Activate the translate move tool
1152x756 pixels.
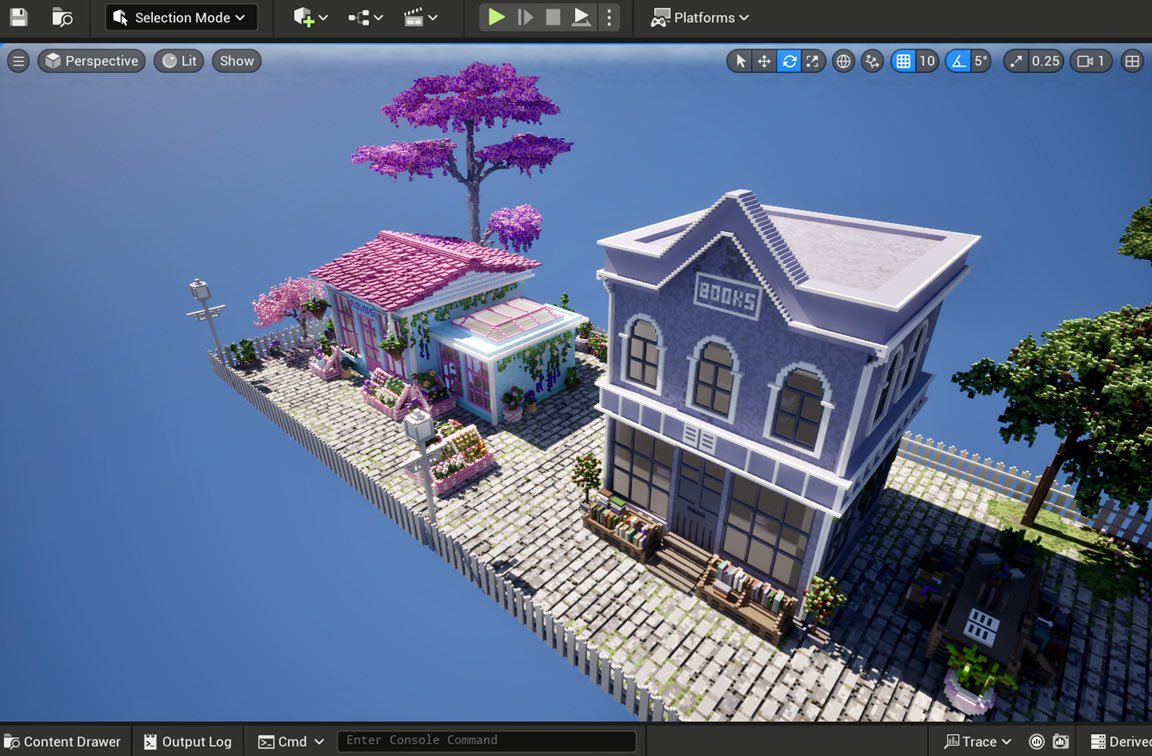[x=764, y=61]
